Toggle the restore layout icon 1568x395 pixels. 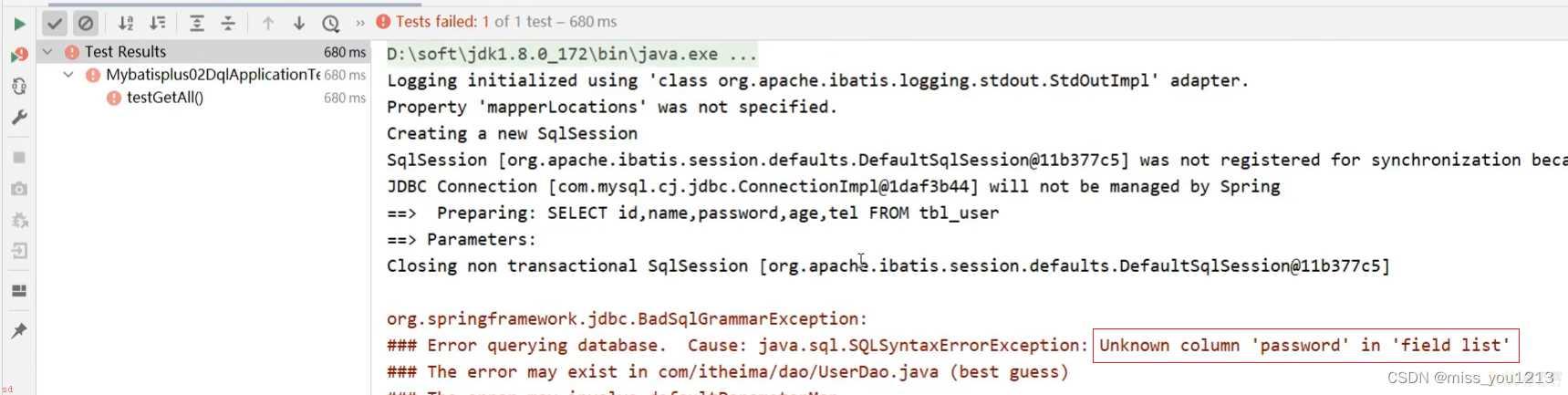[19, 291]
